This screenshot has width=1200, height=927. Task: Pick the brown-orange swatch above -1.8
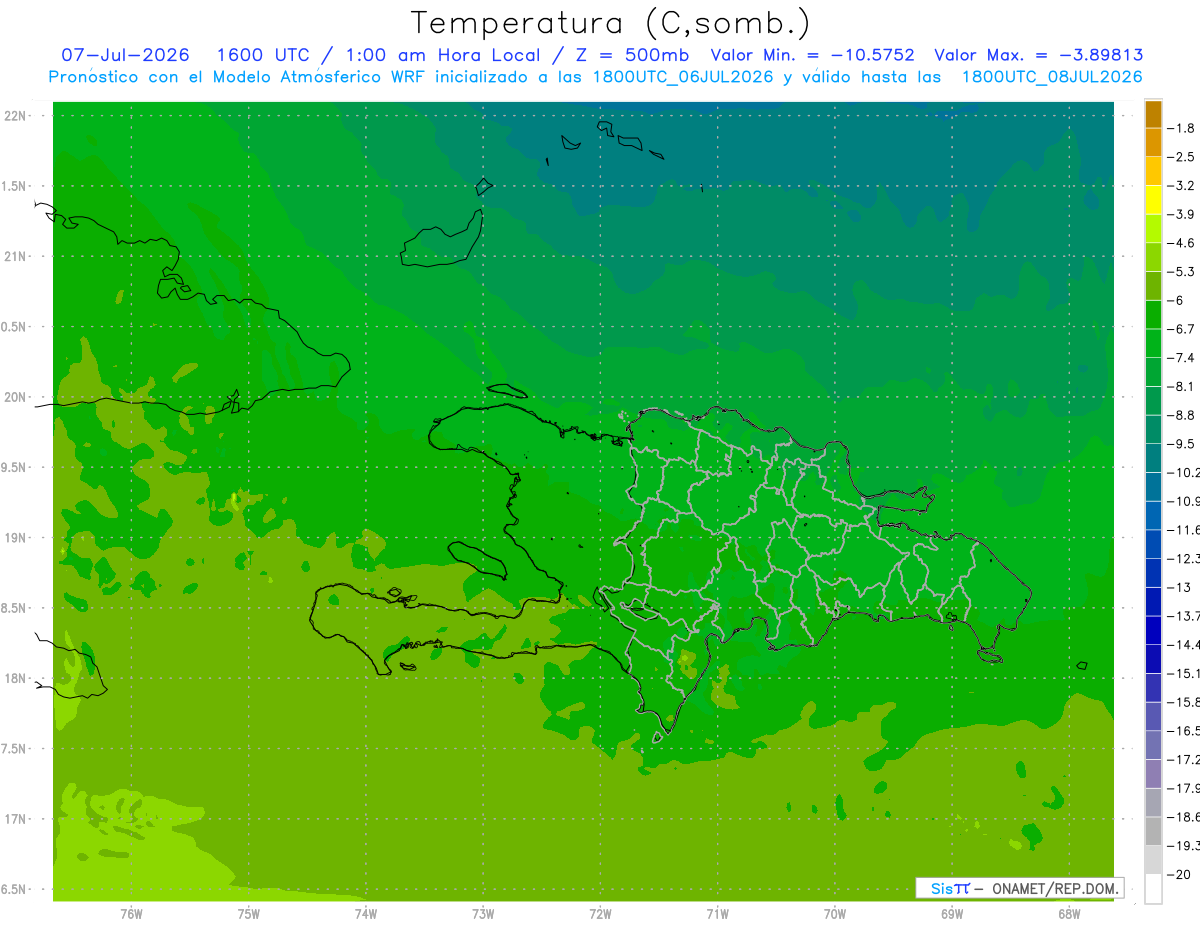(1153, 114)
